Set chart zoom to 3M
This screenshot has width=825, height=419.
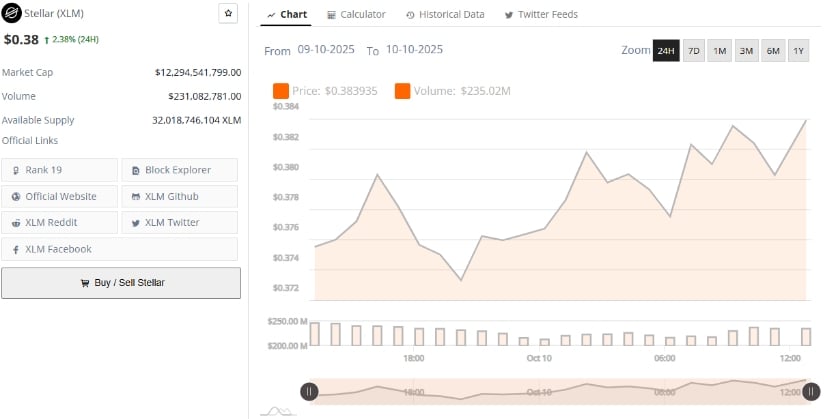click(746, 51)
